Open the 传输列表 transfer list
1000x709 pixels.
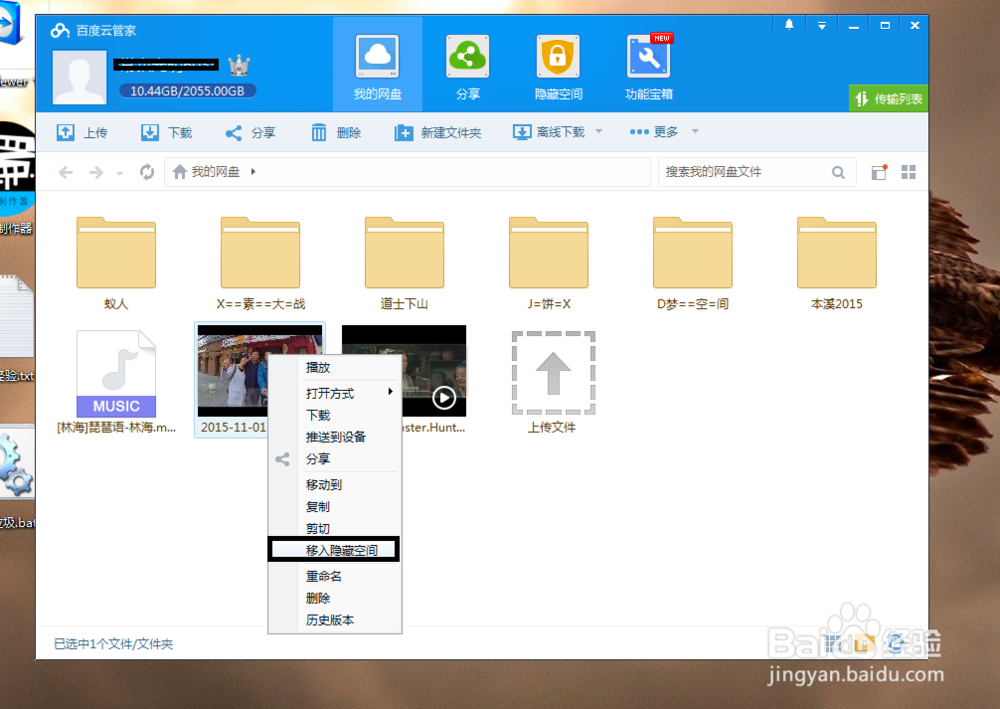[x=888, y=98]
